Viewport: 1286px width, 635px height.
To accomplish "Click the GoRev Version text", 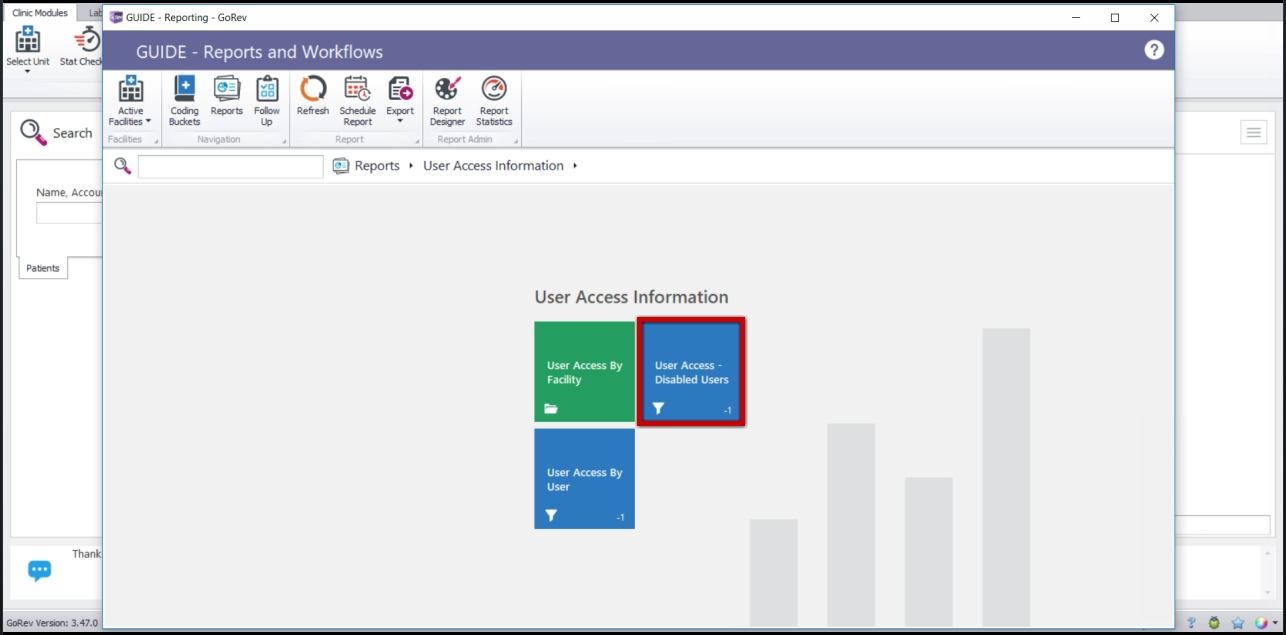I will pyautogui.click(x=52, y=622).
